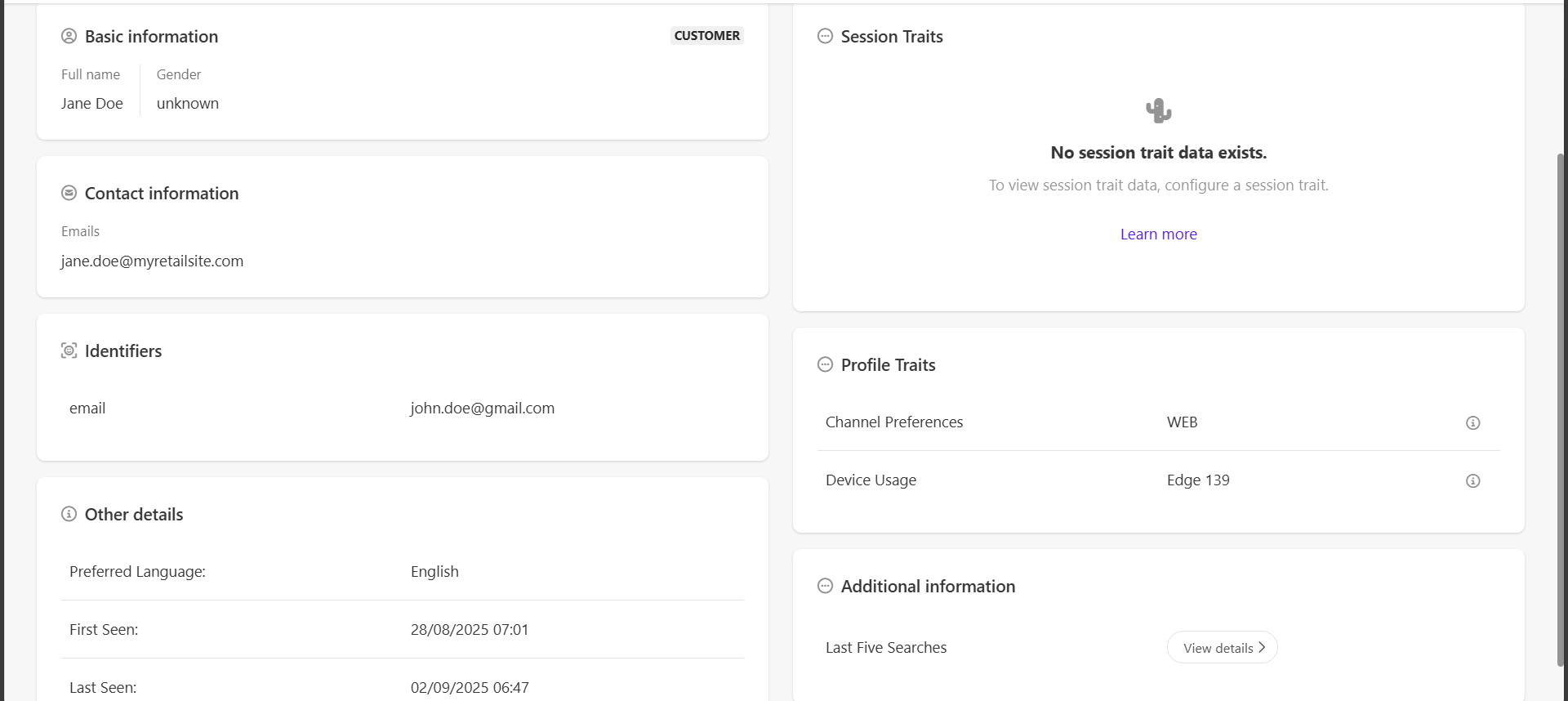Click the cactus empty-state illustration
The width and height of the screenshot is (1568, 701).
click(1158, 110)
